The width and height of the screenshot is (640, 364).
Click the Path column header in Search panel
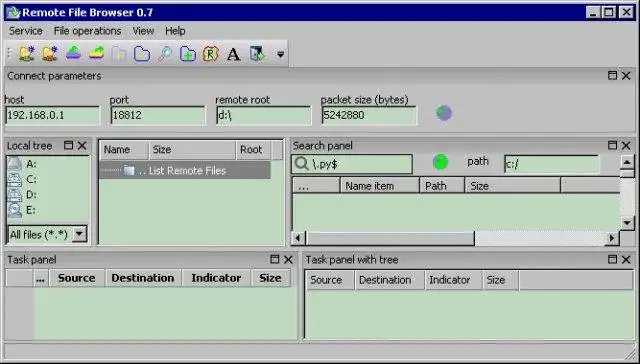tap(442, 186)
